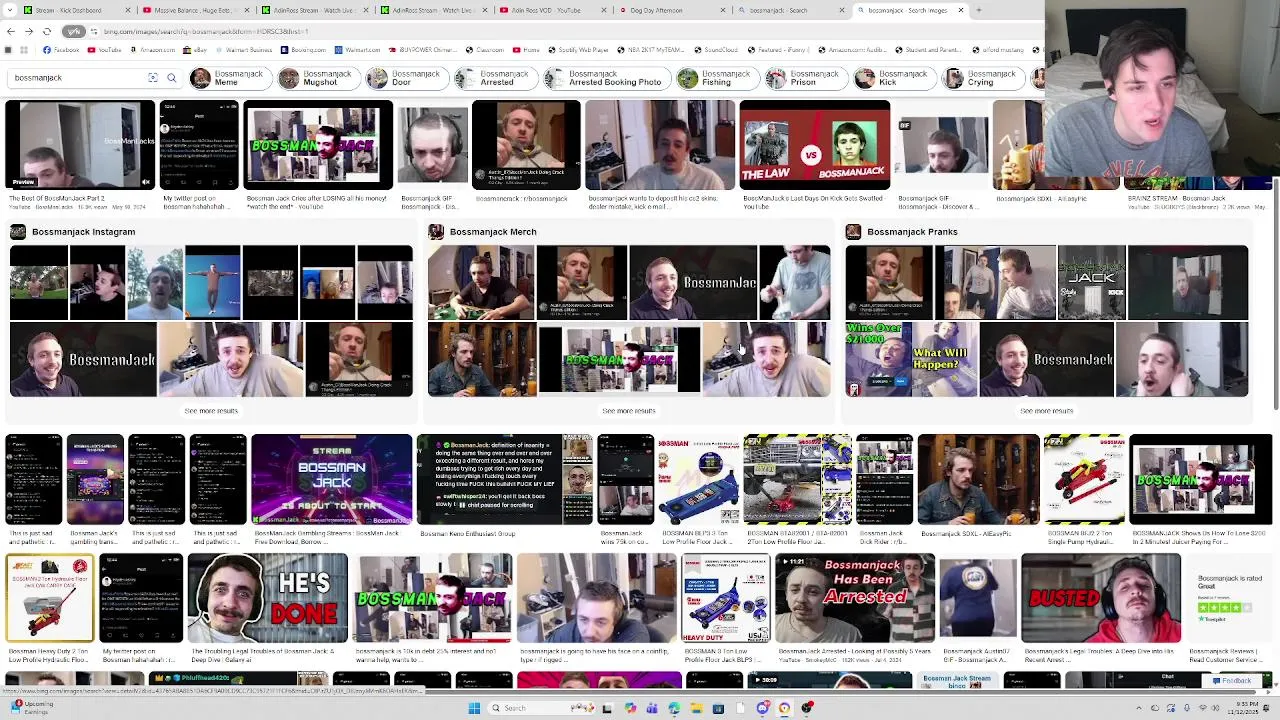This screenshot has height=720, width=1280.
Task: See more results under Bossmanjack Instagram
Action: 211,411
